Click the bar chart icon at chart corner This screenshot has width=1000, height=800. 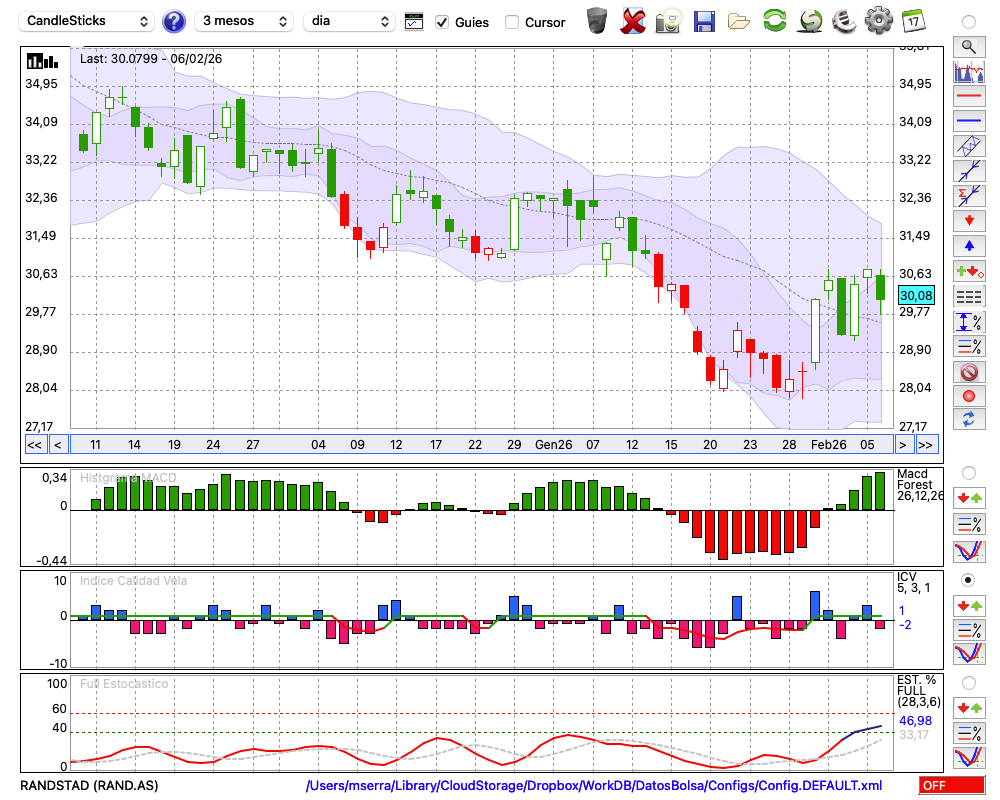tap(42, 61)
